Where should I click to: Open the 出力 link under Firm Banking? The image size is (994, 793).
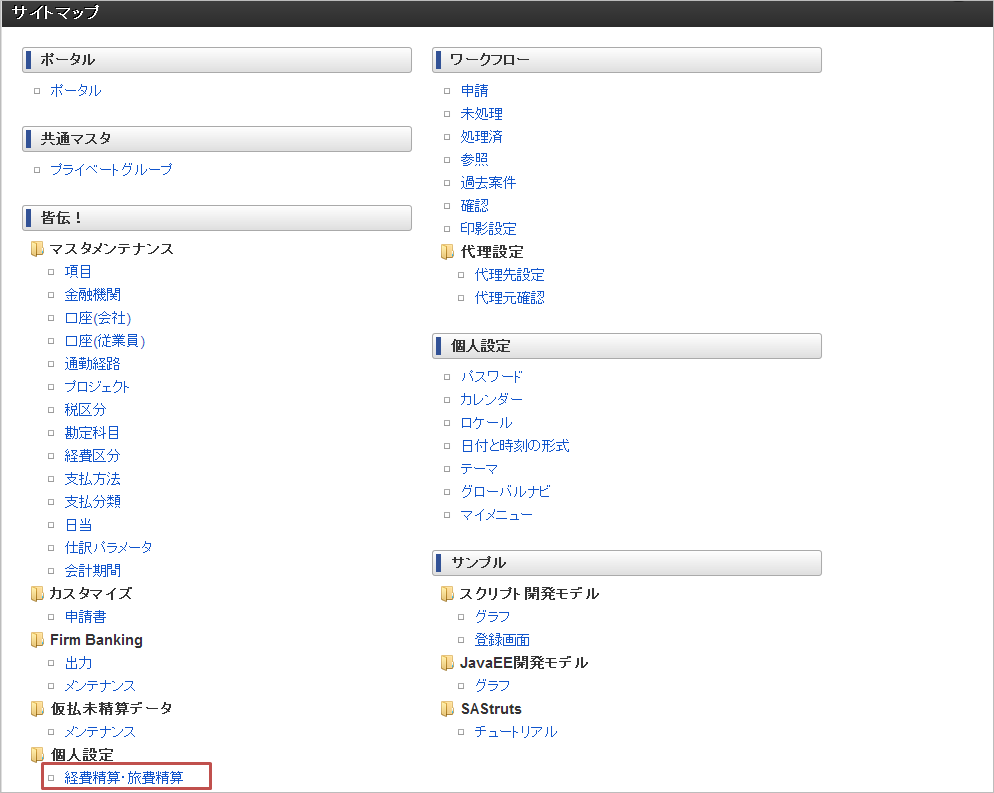(79, 663)
